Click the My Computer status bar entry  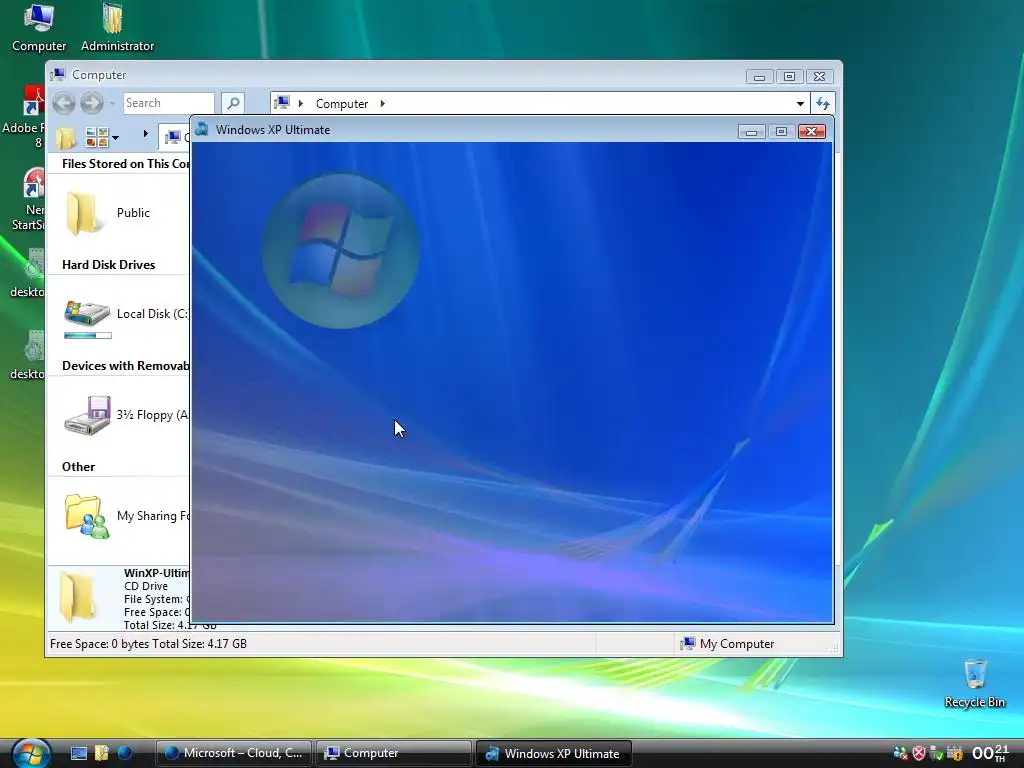(727, 644)
